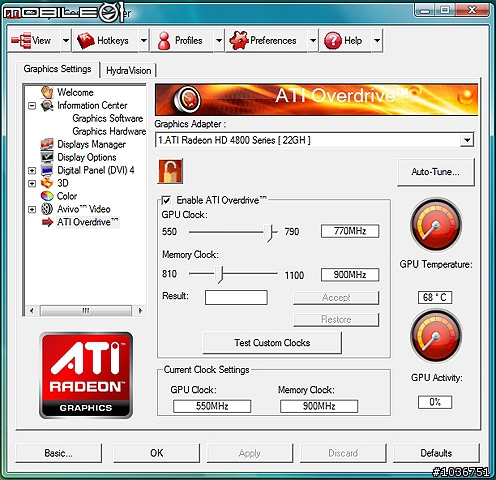Click the Auto-Tune... button
496x480 pixels.
(435, 172)
